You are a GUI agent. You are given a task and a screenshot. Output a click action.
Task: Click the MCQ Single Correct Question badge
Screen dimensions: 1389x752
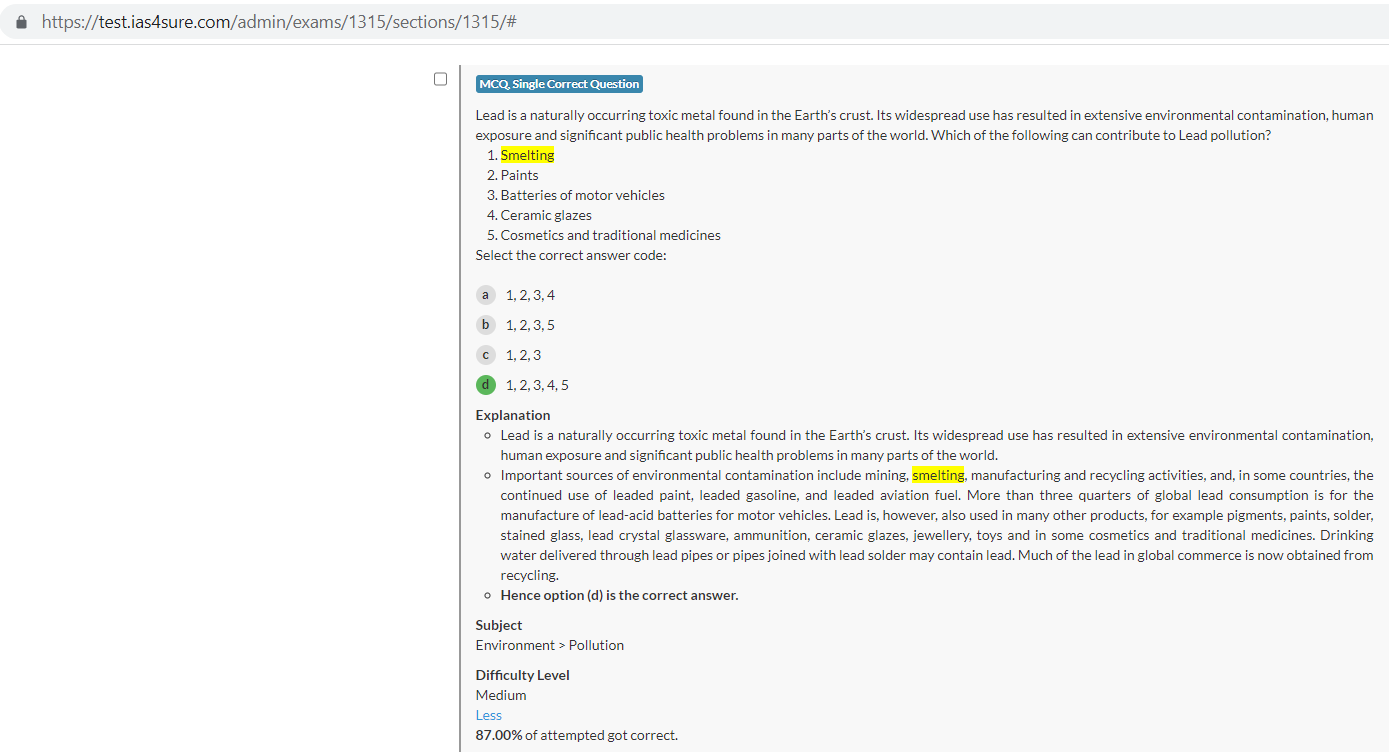point(559,84)
